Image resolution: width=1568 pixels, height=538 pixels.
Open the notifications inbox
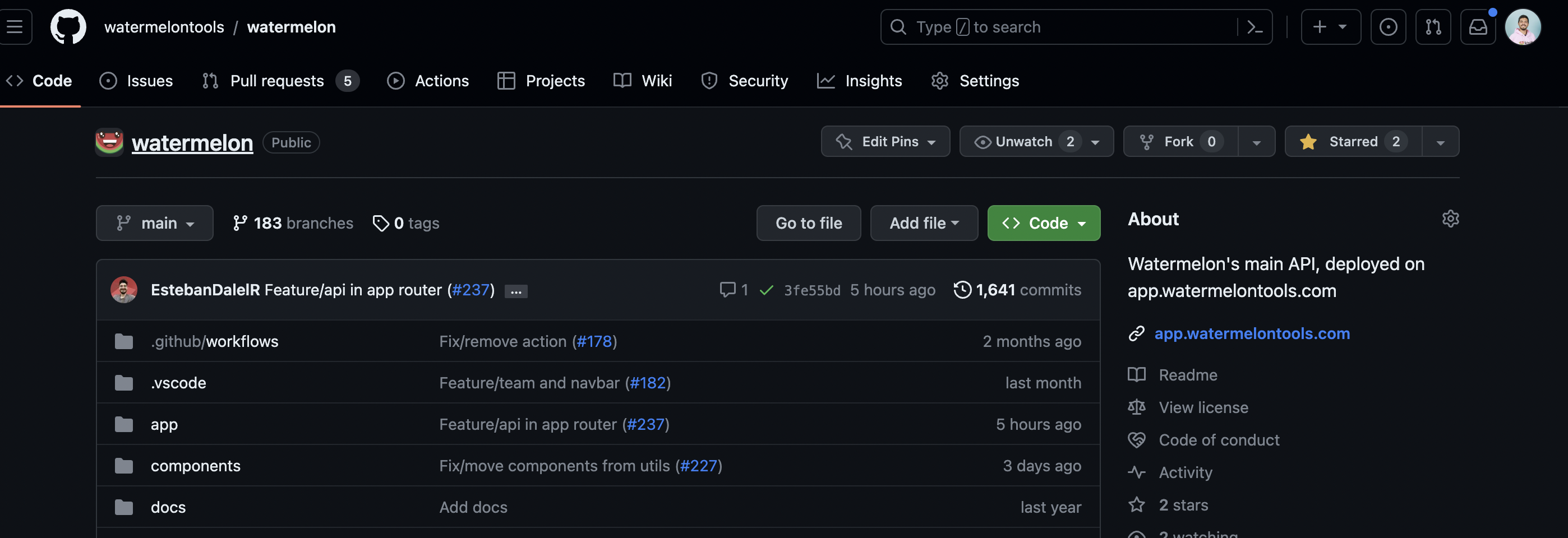[x=1477, y=27]
